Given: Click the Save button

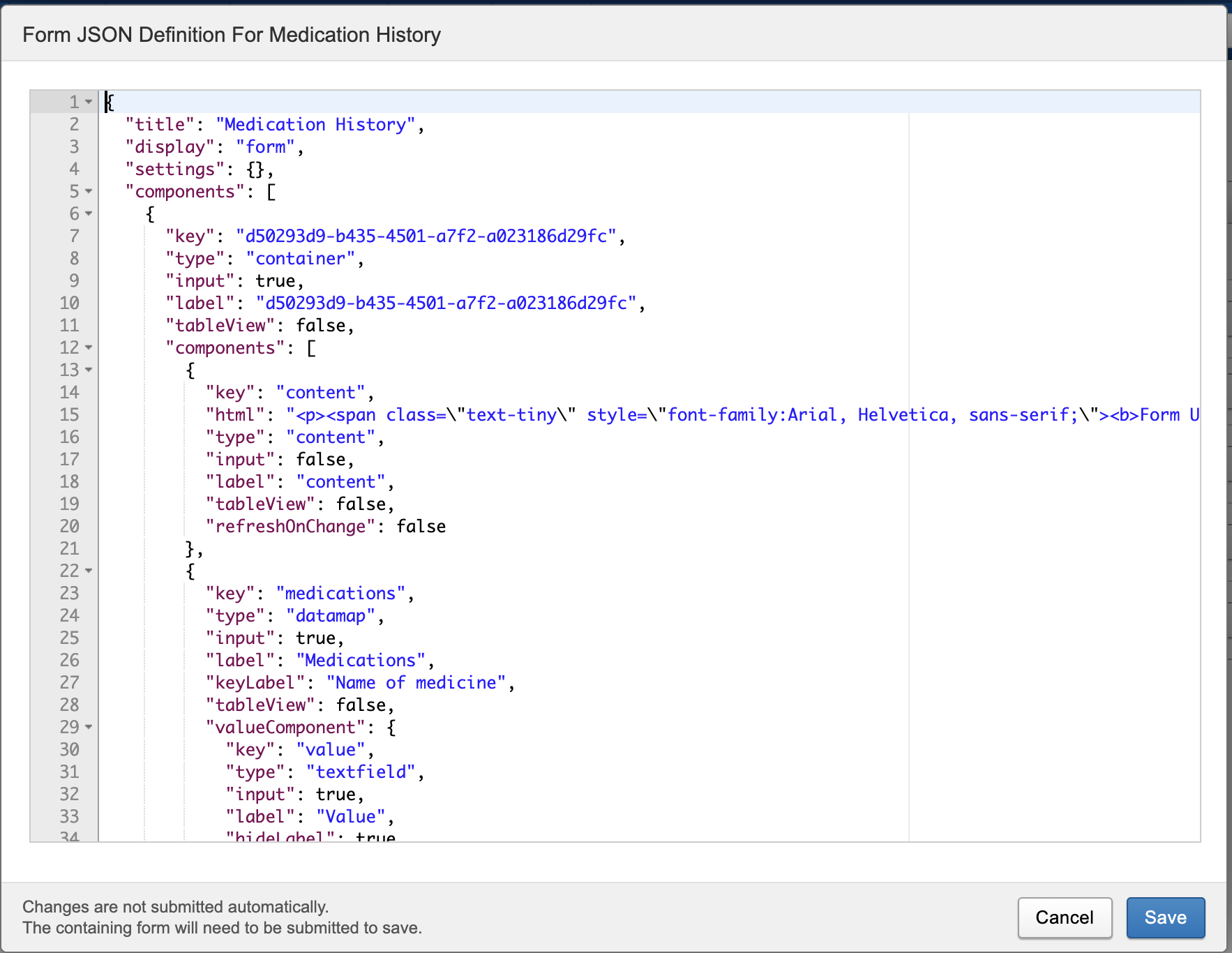Looking at the screenshot, I should tap(1165, 917).
